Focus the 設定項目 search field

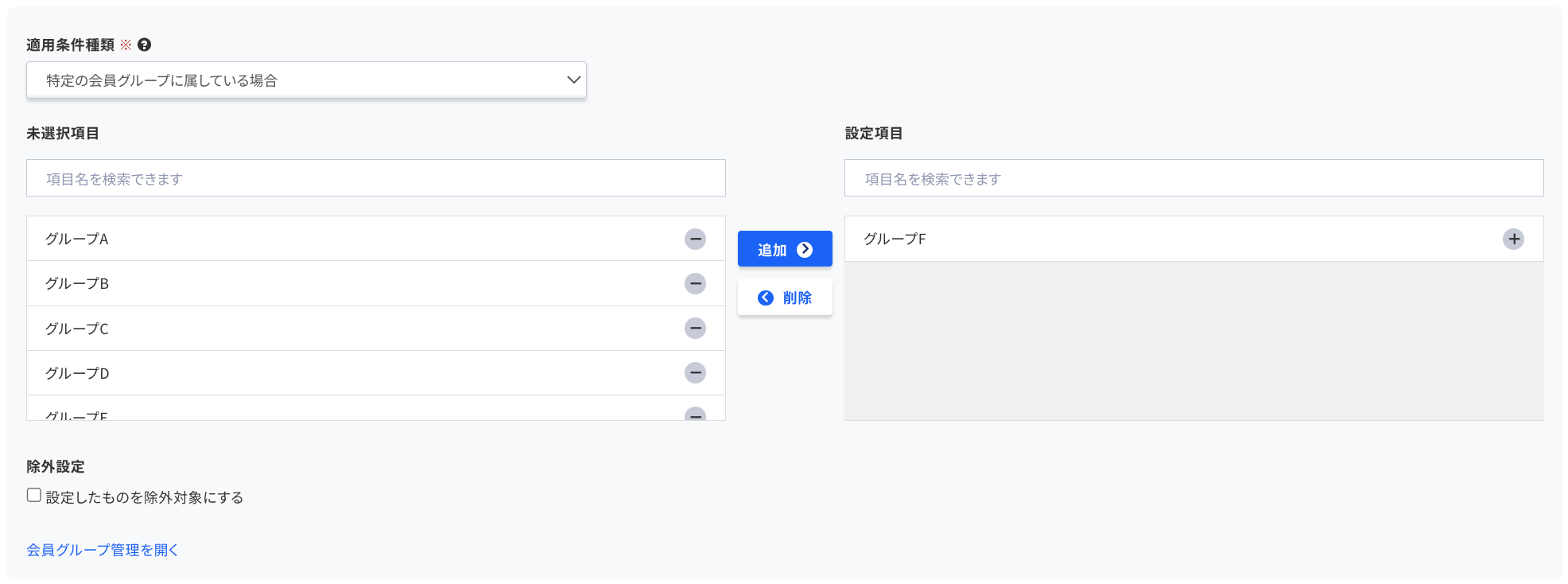point(1193,178)
